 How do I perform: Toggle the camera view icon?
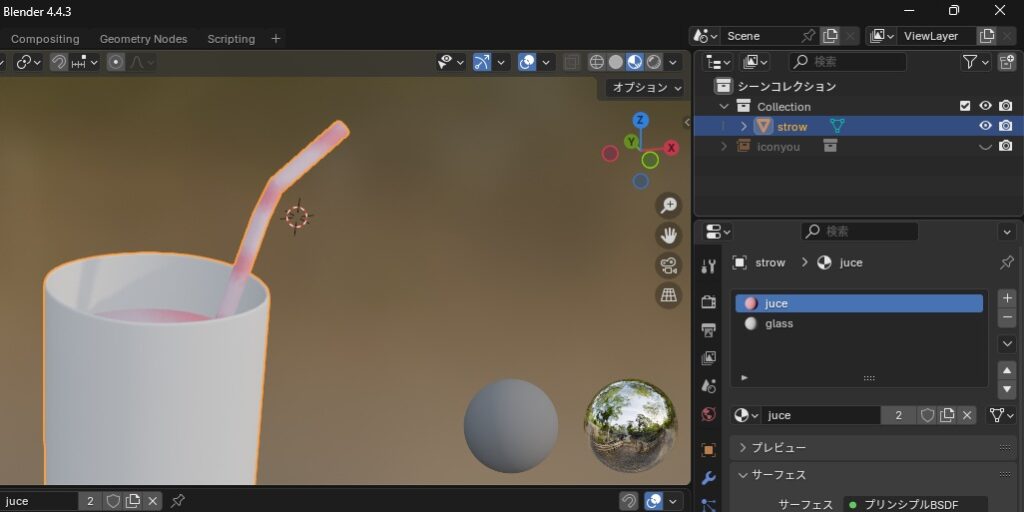669,265
